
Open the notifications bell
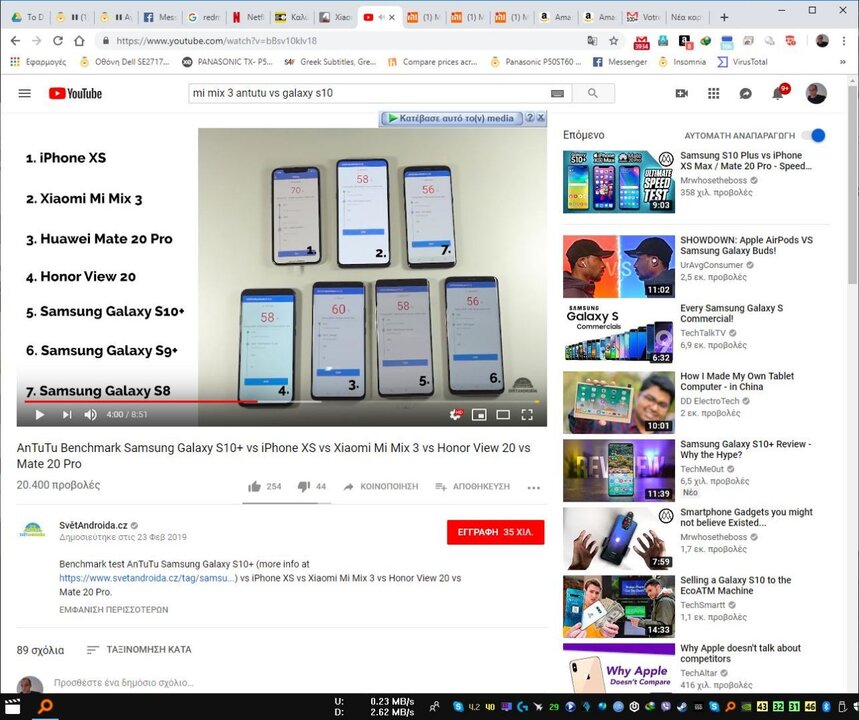click(x=778, y=94)
